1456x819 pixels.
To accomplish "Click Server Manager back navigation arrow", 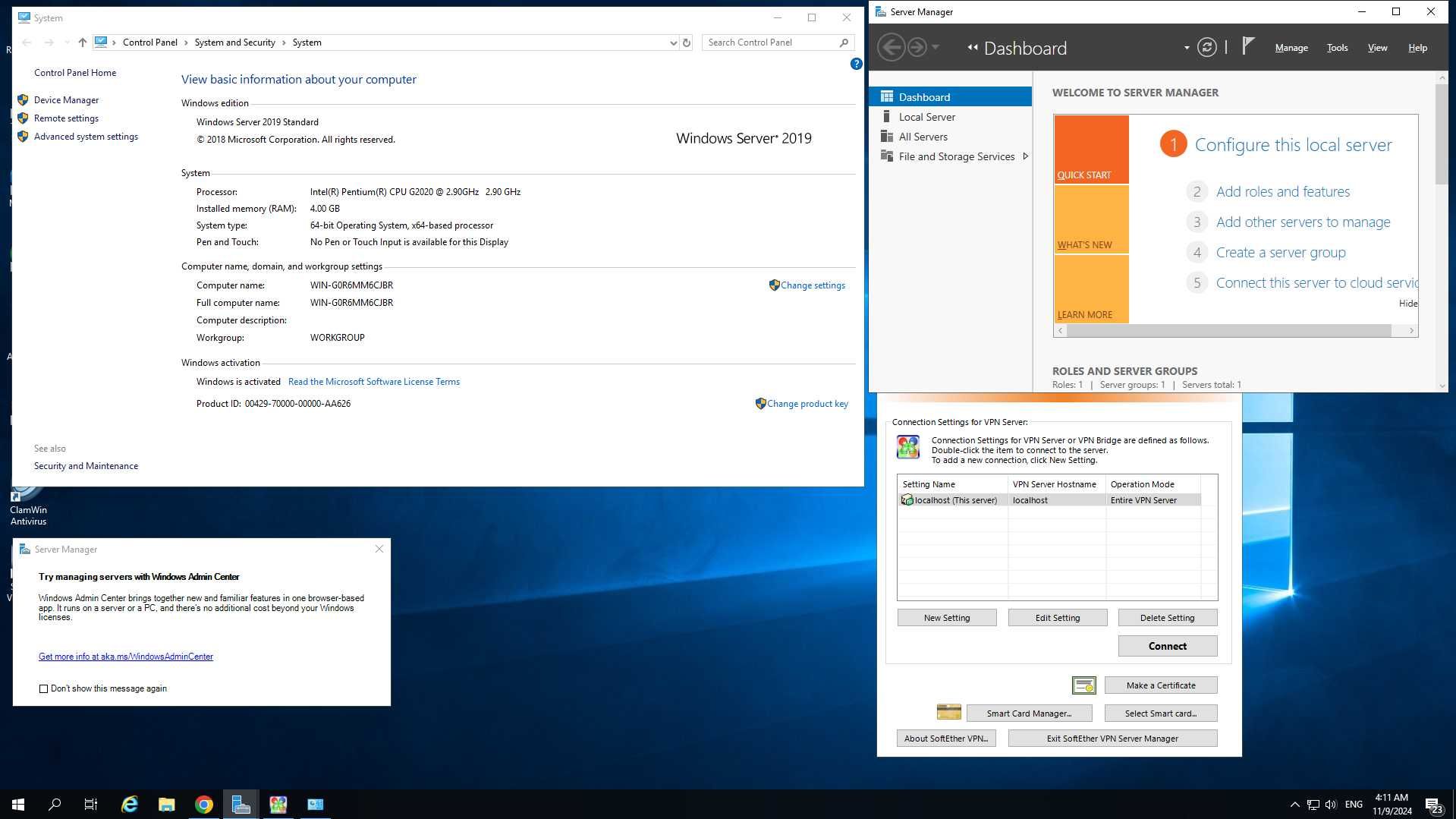I will point(891,48).
